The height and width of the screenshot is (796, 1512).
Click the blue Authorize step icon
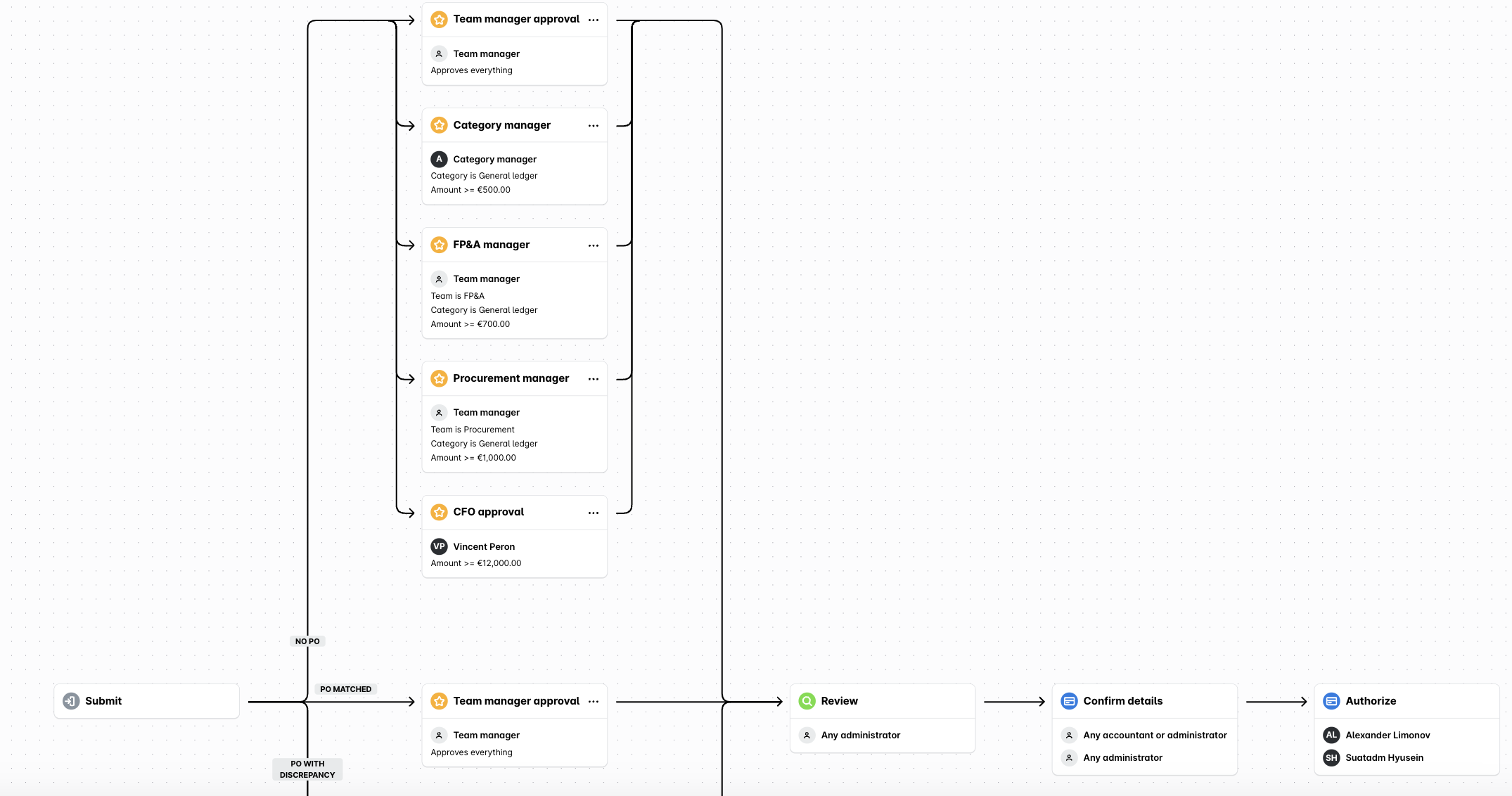coord(1331,701)
